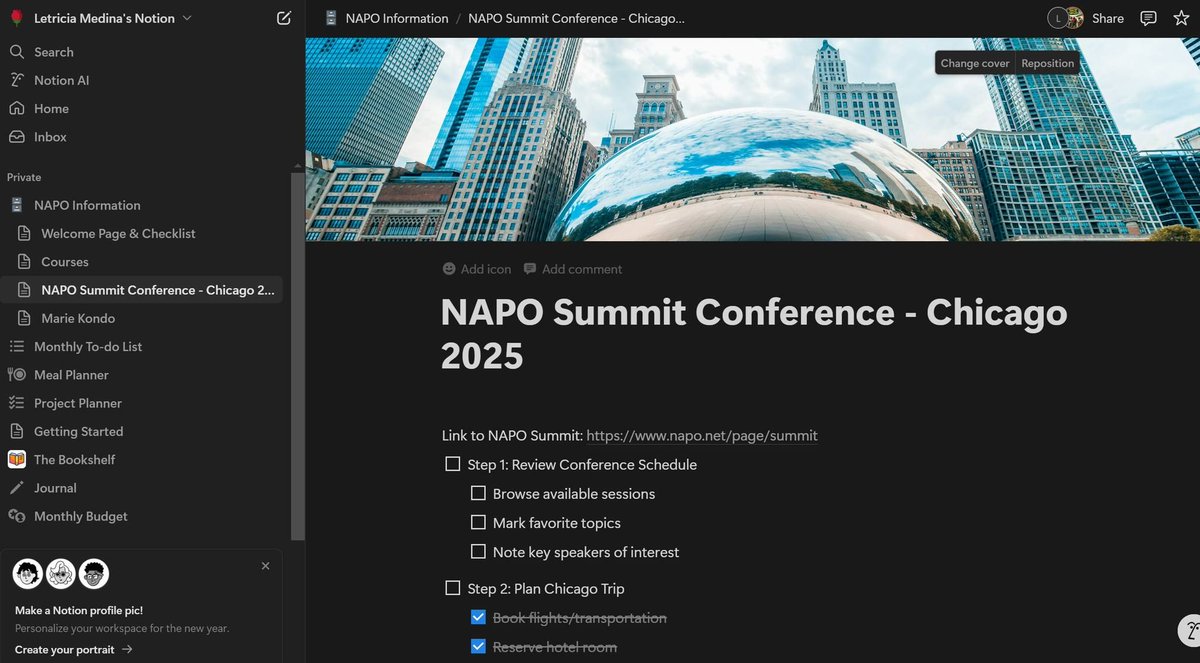Click NAPO Summit Conference breadcrumb title
1200x663 pixels.
(576, 18)
